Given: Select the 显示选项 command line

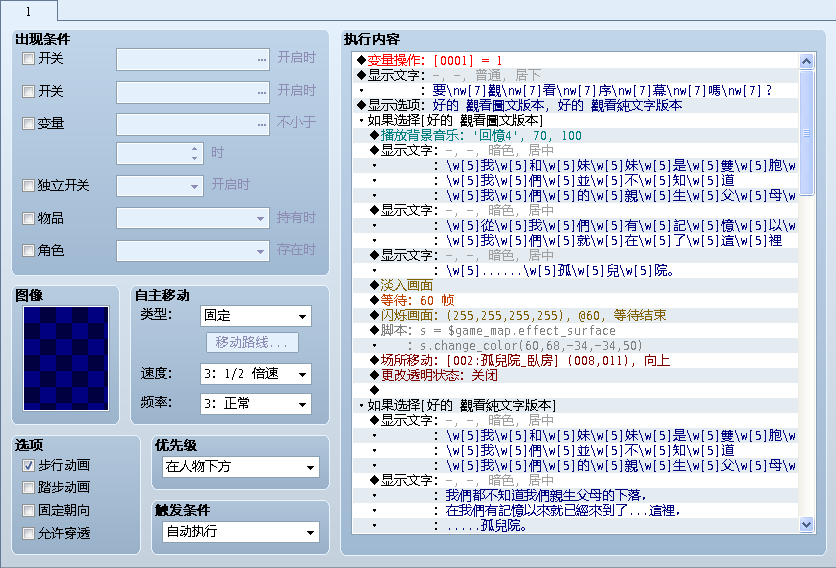Looking at the screenshot, I should point(576,105).
